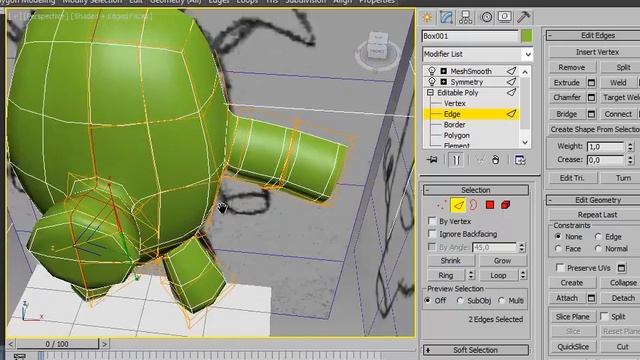
Task: Select Edge selection mode icon
Action: [458, 205]
